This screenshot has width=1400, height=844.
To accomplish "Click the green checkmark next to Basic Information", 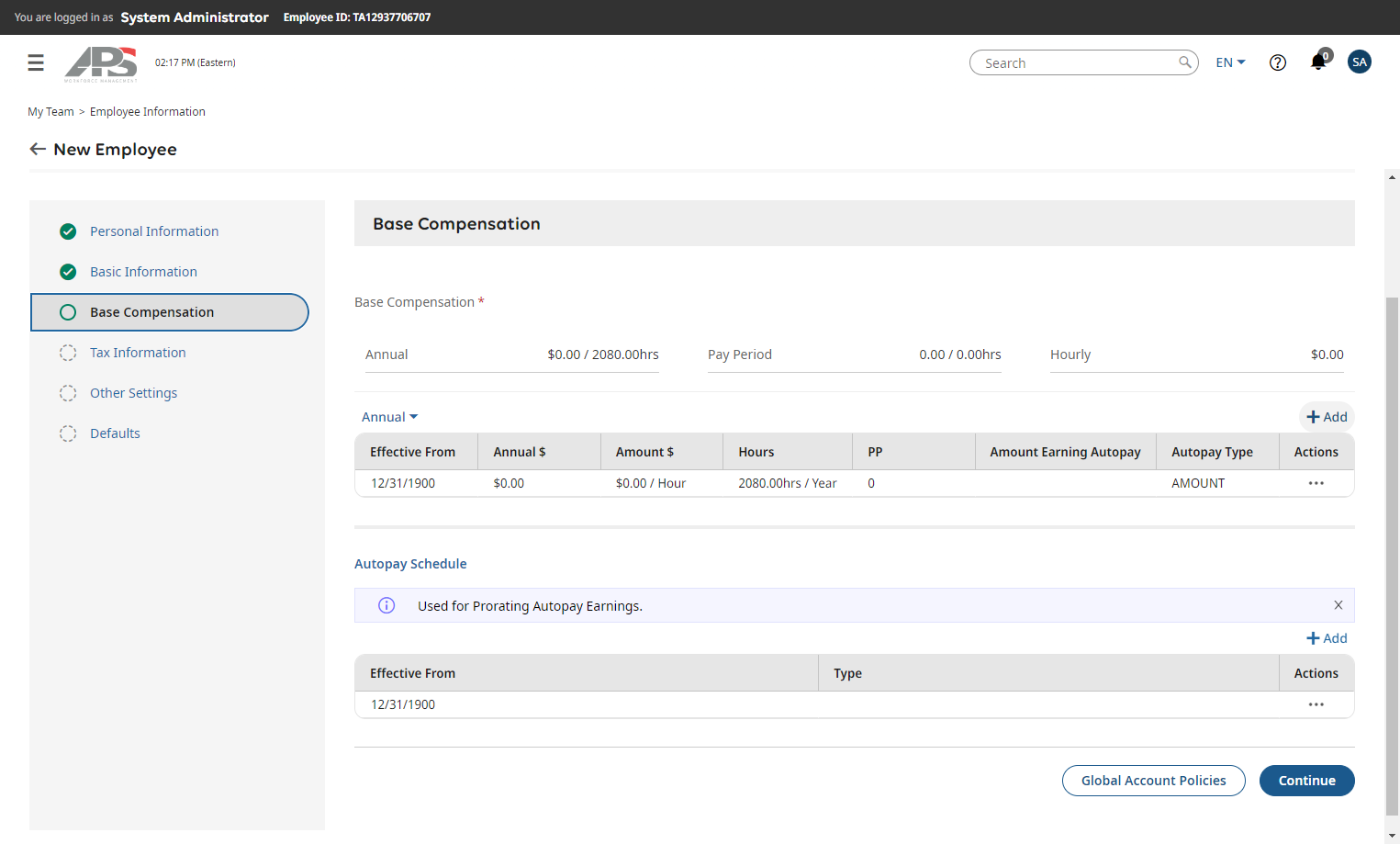I will 68,272.
